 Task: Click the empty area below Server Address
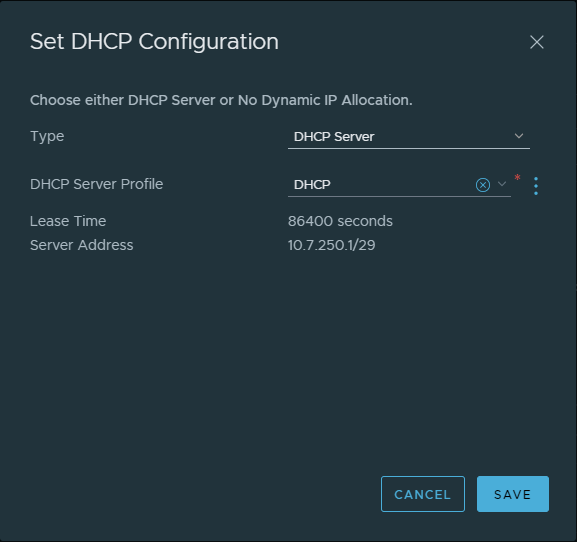288,361
